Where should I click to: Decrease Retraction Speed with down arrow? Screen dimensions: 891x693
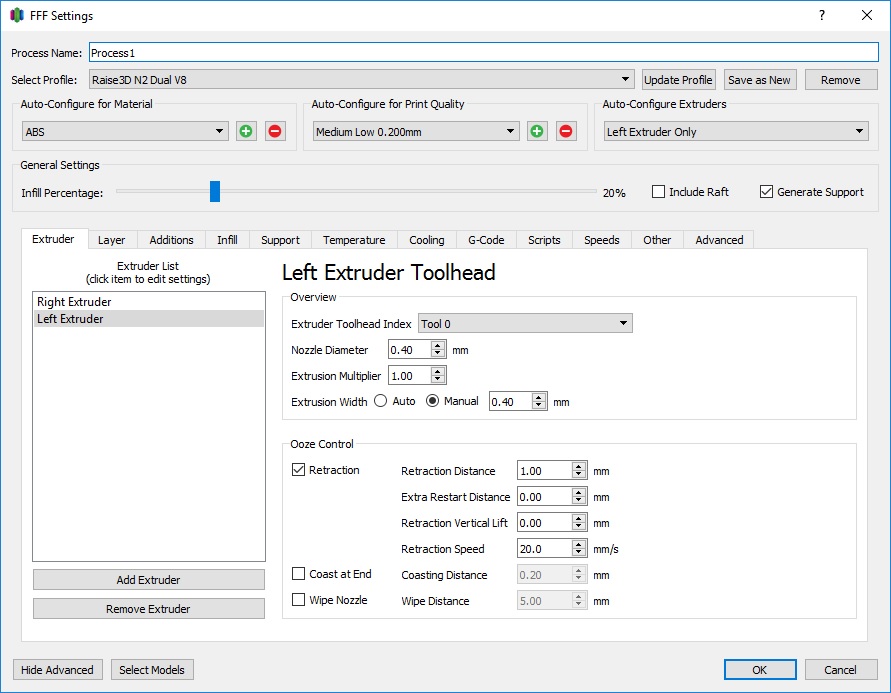tap(578, 553)
